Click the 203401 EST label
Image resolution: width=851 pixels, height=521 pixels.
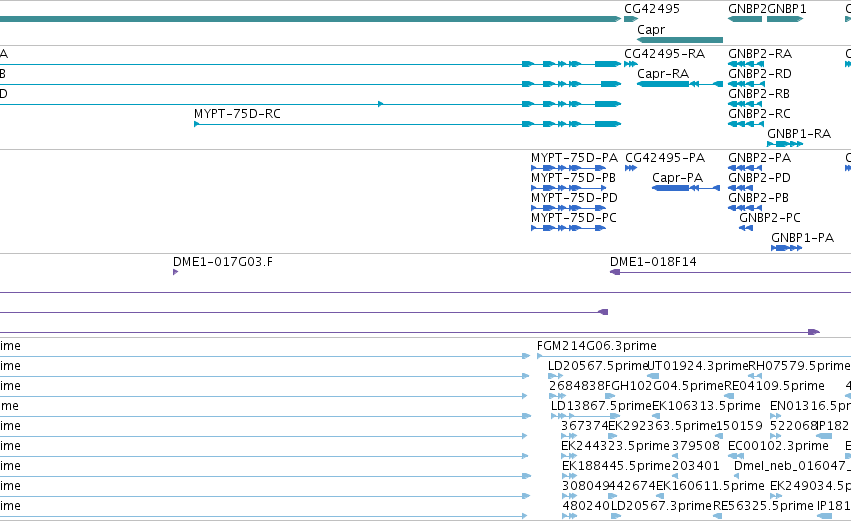(695, 466)
